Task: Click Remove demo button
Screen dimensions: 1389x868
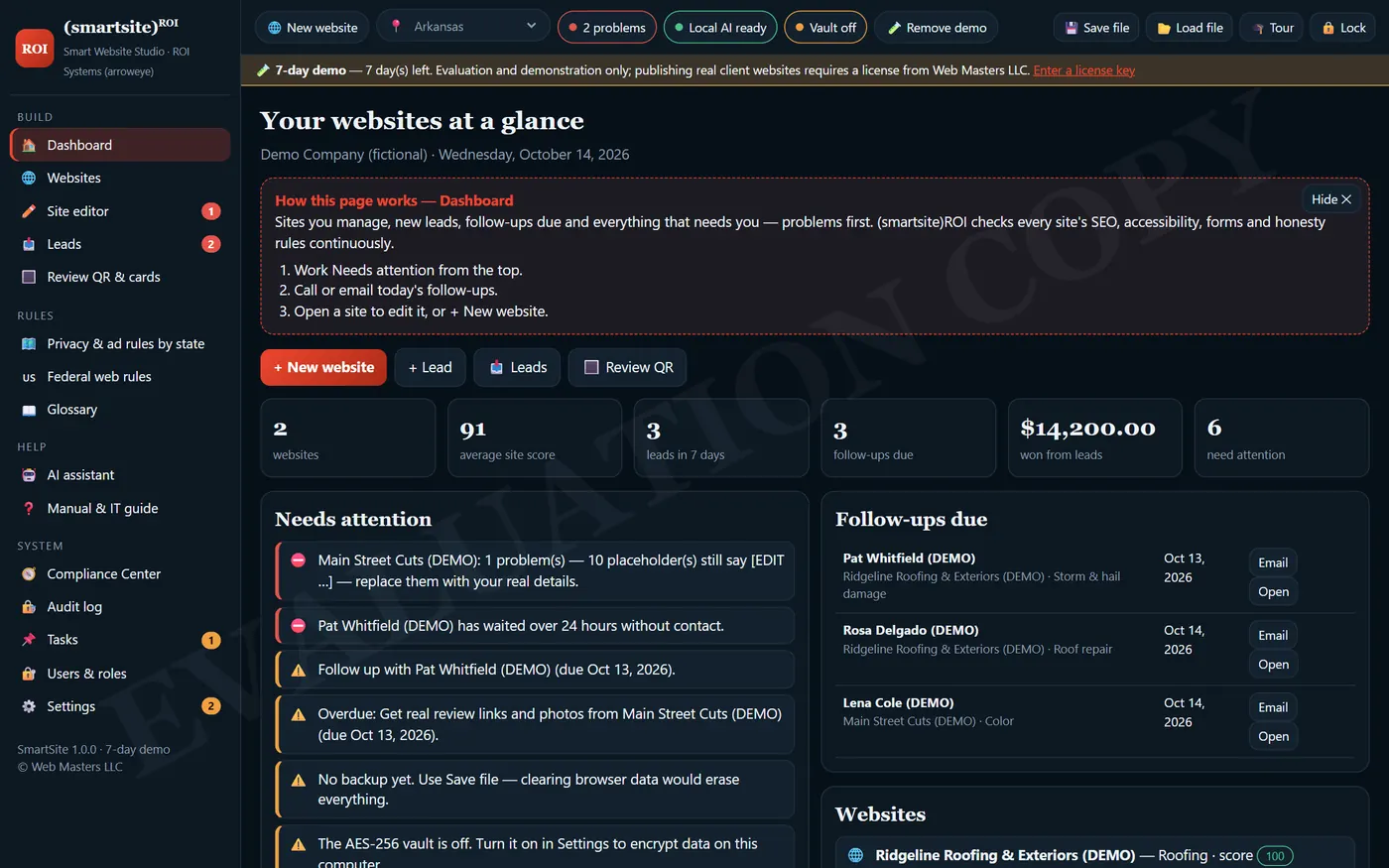Action: (937, 27)
